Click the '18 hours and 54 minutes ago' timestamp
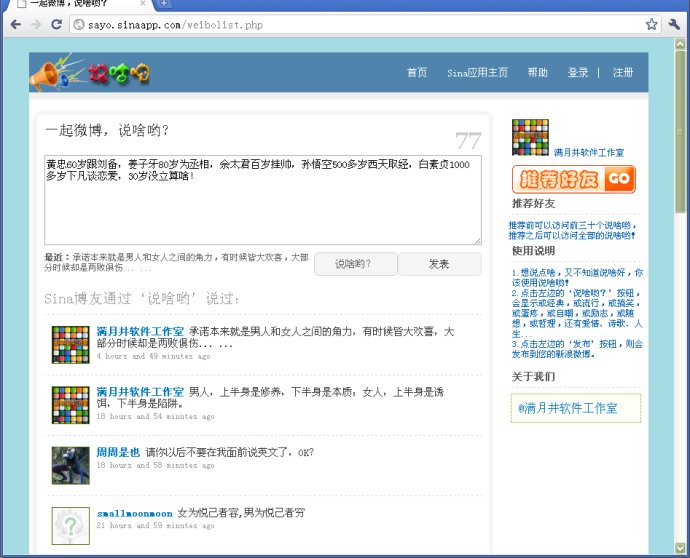Image resolution: width=690 pixels, height=558 pixels. [155, 416]
